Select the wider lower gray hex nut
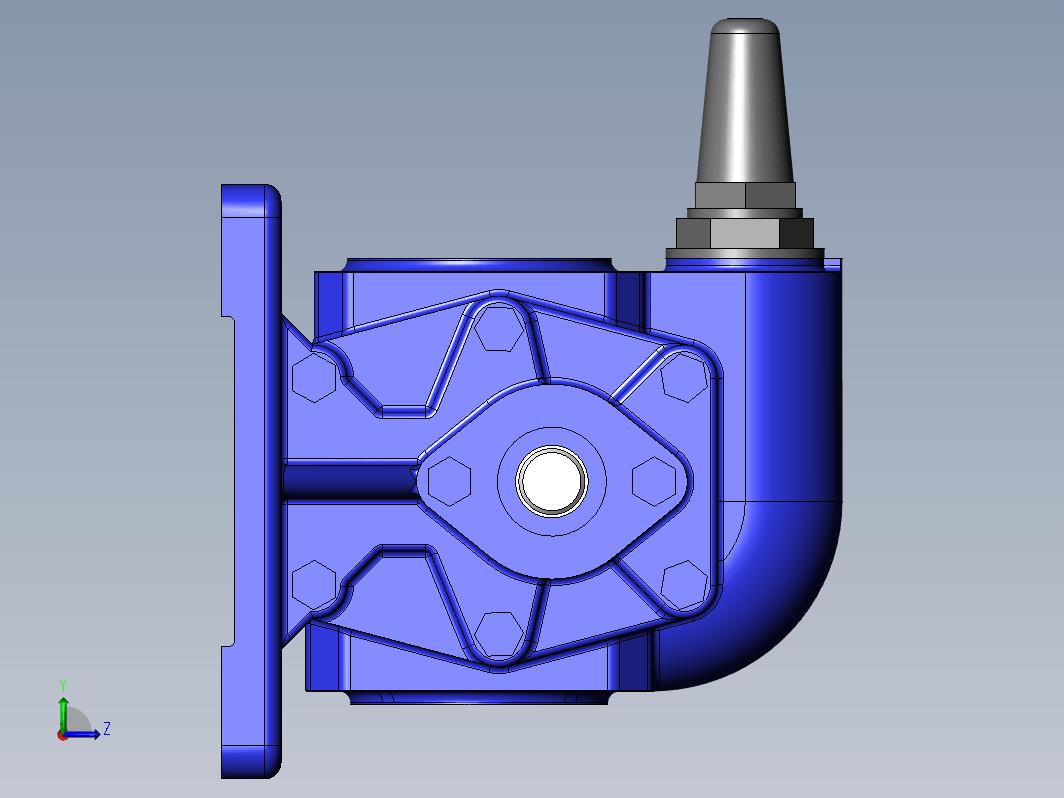Image resolution: width=1064 pixels, height=798 pixels. coord(745,233)
